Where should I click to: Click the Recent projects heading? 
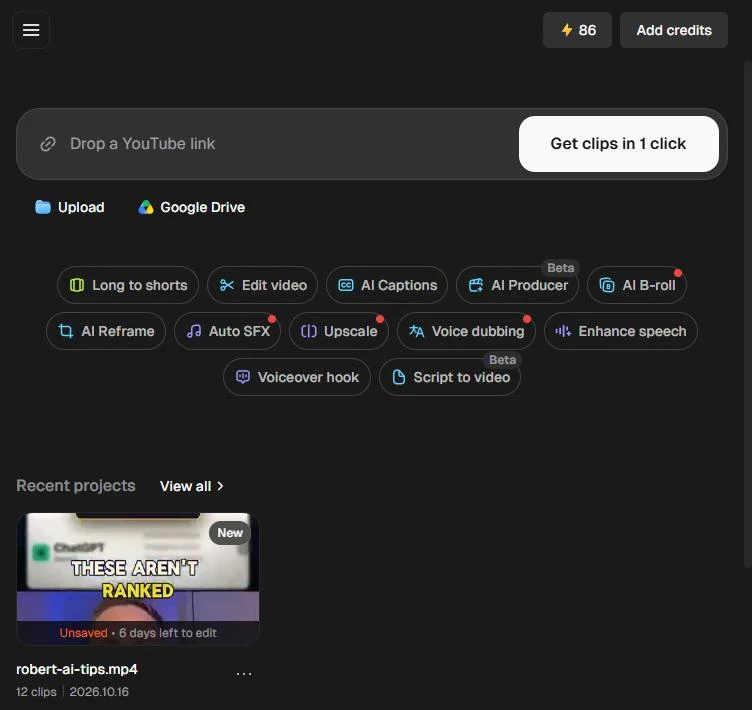(x=76, y=485)
